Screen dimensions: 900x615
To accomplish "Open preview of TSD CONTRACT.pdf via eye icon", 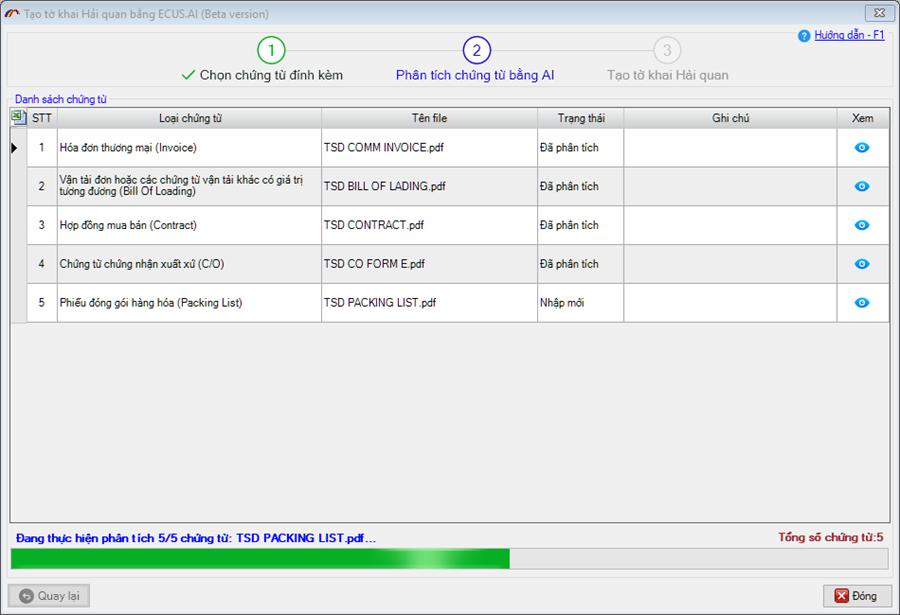I will click(862, 225).
